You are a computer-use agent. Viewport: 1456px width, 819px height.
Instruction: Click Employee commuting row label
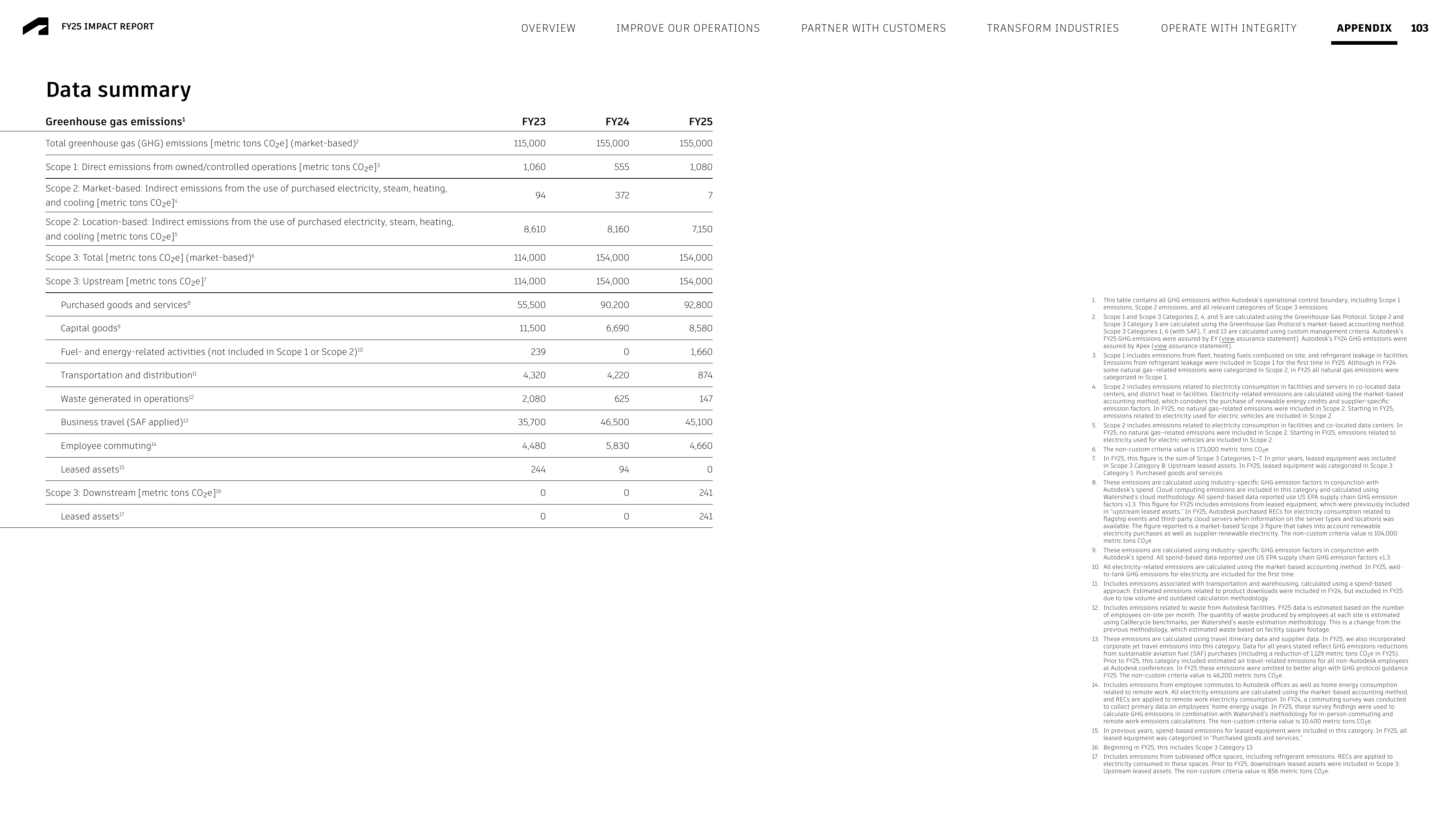tap(108, 446)
